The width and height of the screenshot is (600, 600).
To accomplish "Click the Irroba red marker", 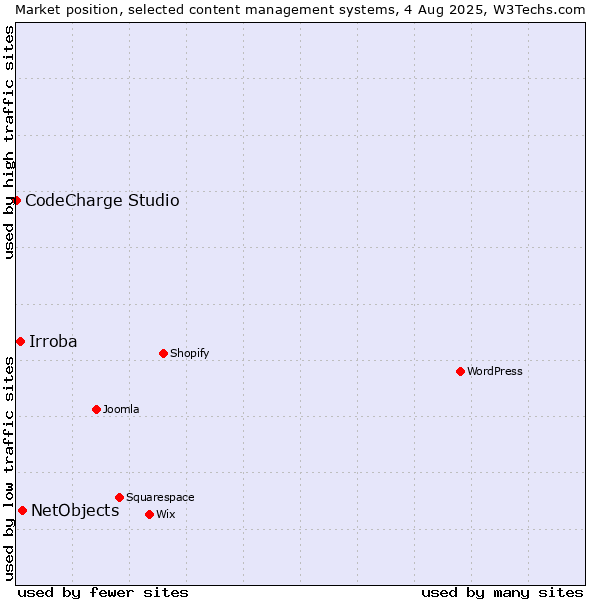I will (x=21, y=341).
